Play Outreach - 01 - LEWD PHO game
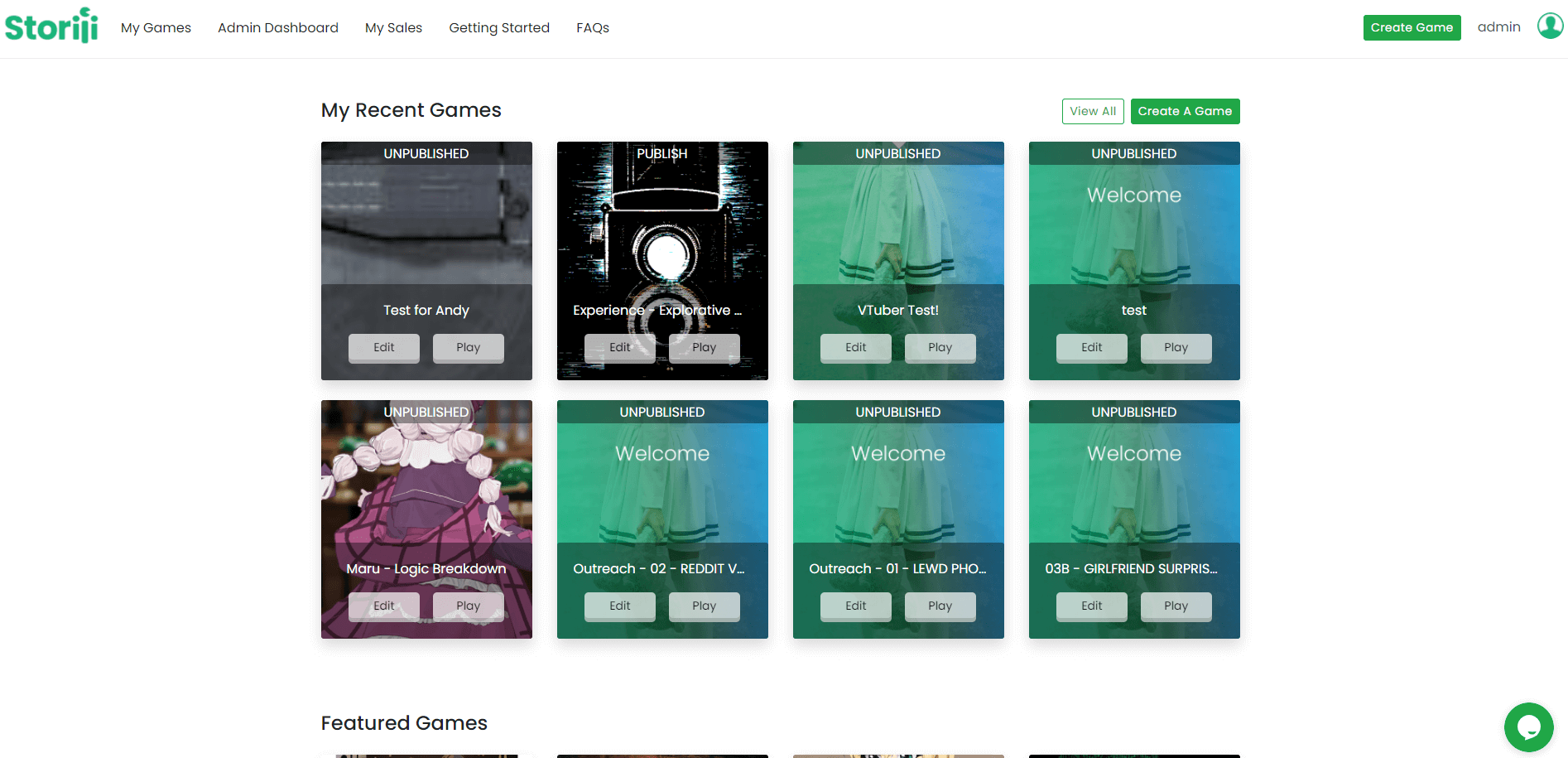Screen dimensions: 1568x758 coord(940,606)
